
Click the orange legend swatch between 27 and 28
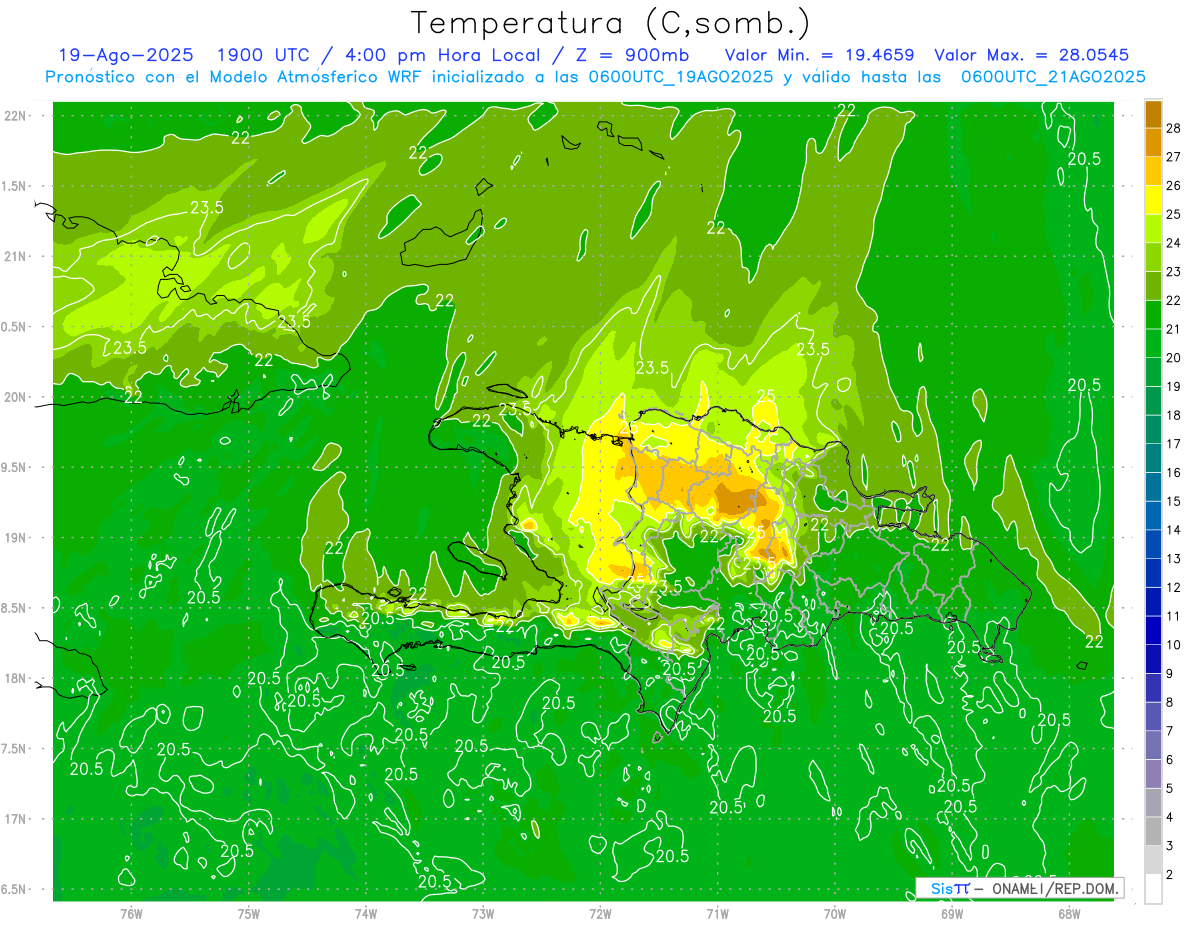(1153, 143)
